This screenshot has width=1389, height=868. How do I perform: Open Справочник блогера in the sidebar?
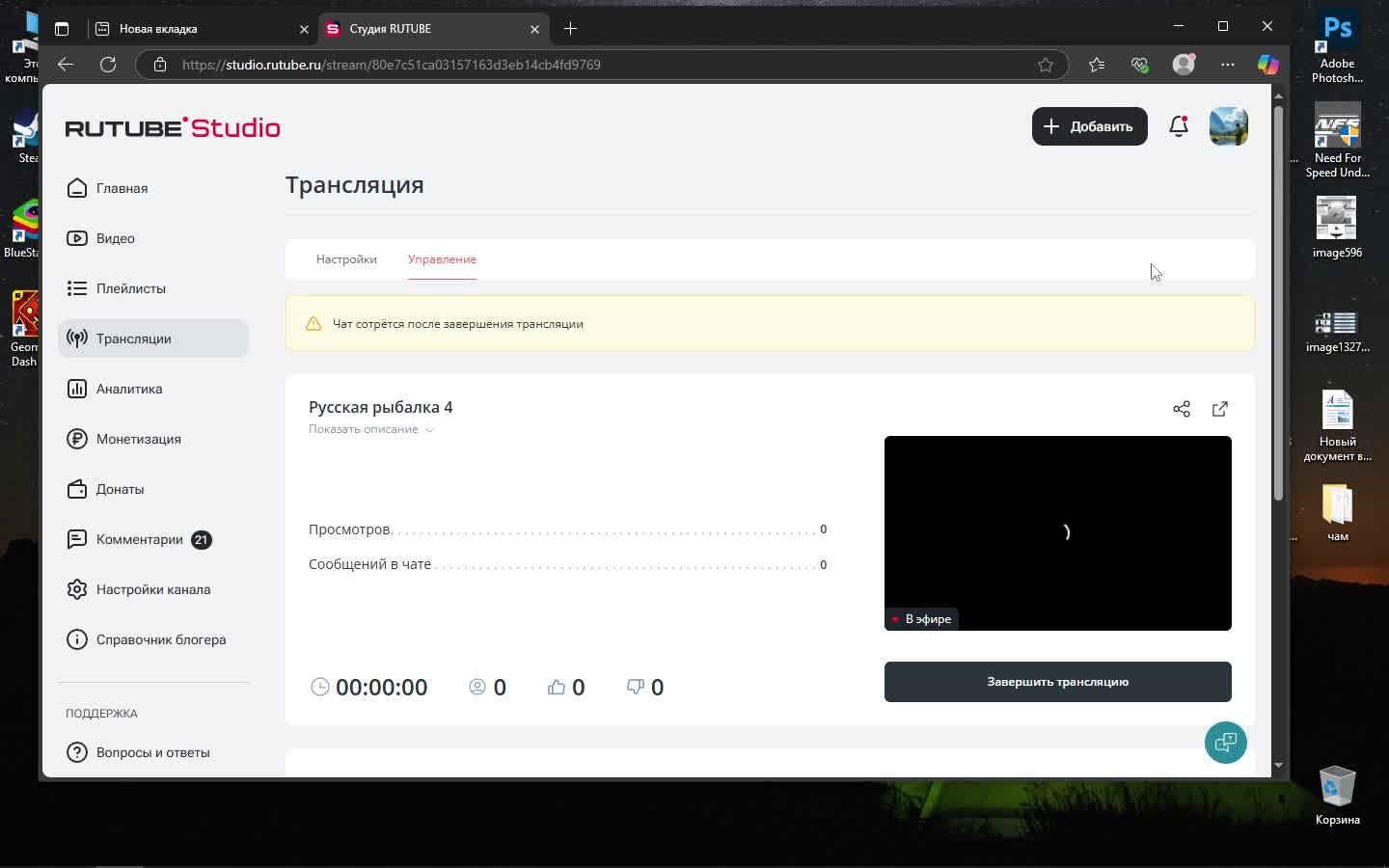point(153,639)
